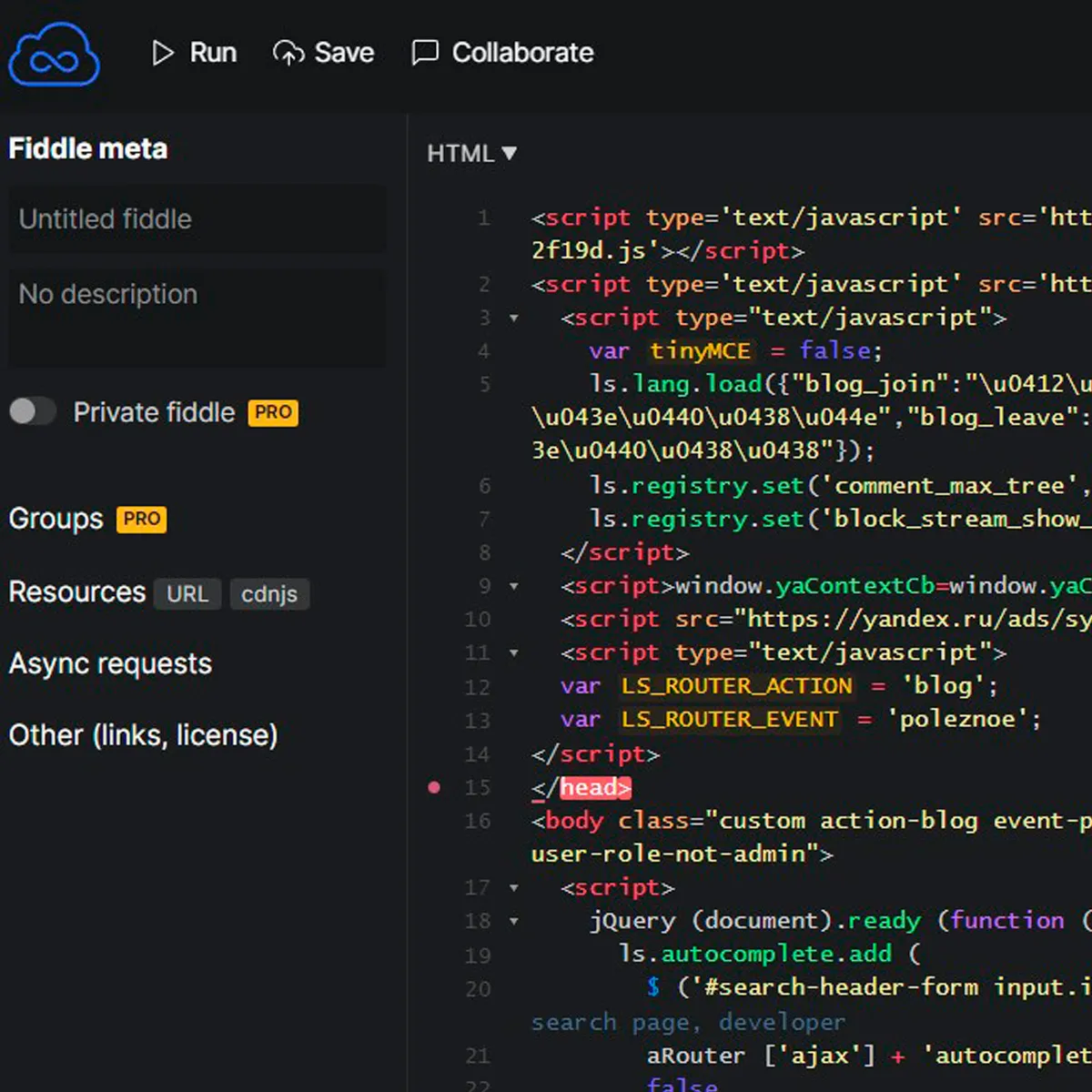This screenshot has width=1092, height=1092.
Task: Click jQuery (document).ready on line 18
Action: [755, 922]
